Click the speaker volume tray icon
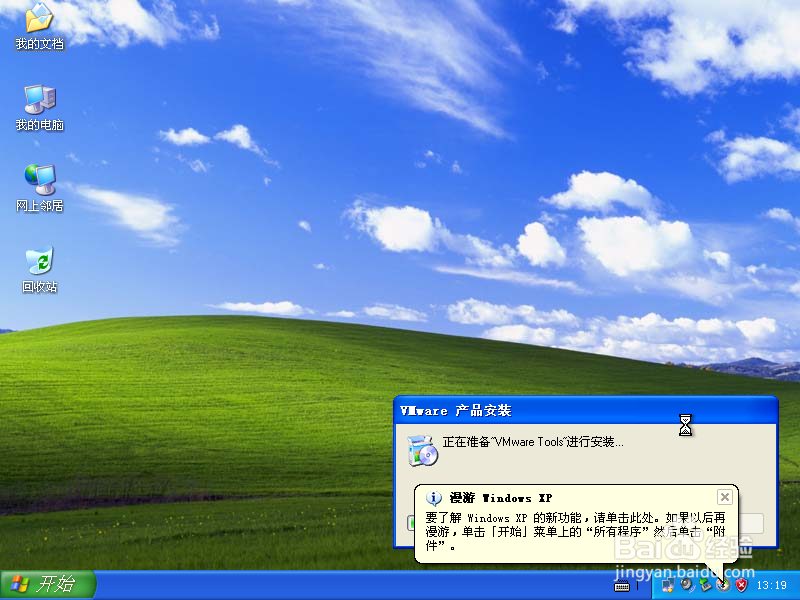 [x=687, y=585]
